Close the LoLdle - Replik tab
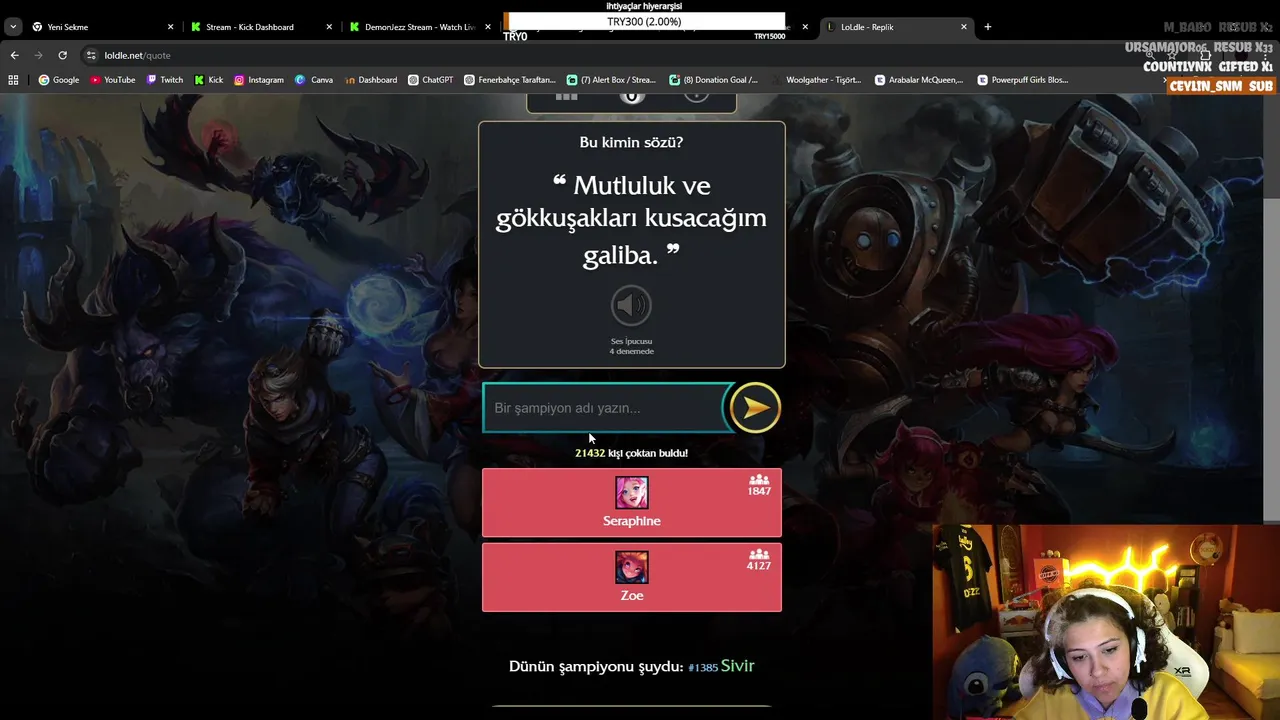Screen dimensions: 1280x720 964,27
